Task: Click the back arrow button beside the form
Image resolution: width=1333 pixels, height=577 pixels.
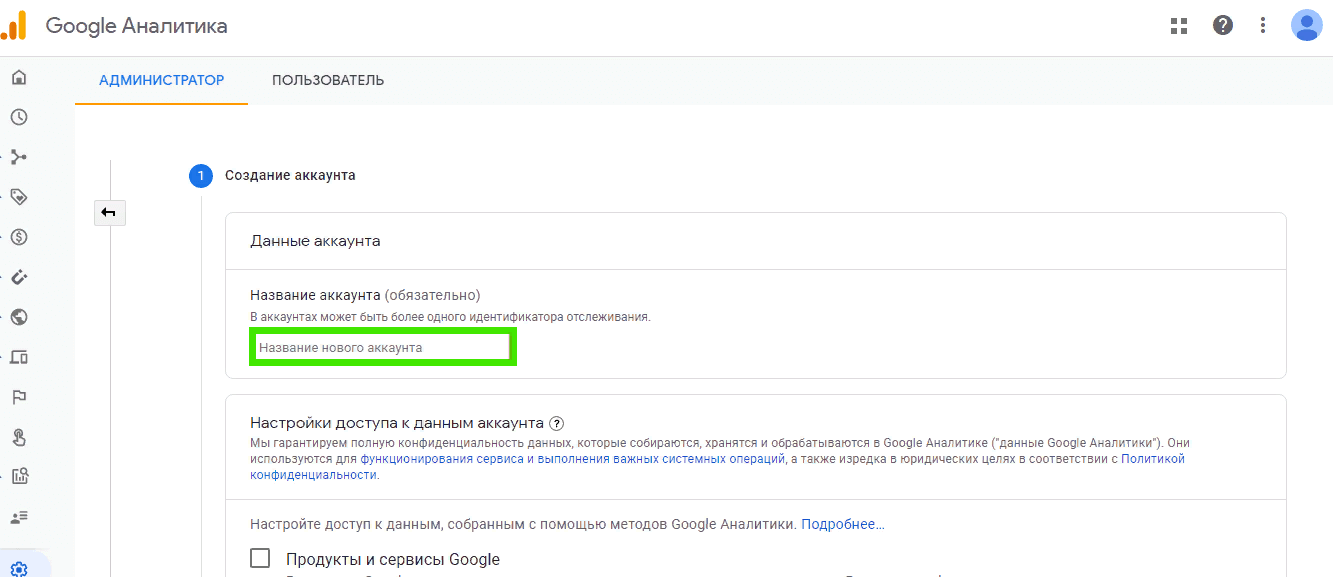Action: 109,212
